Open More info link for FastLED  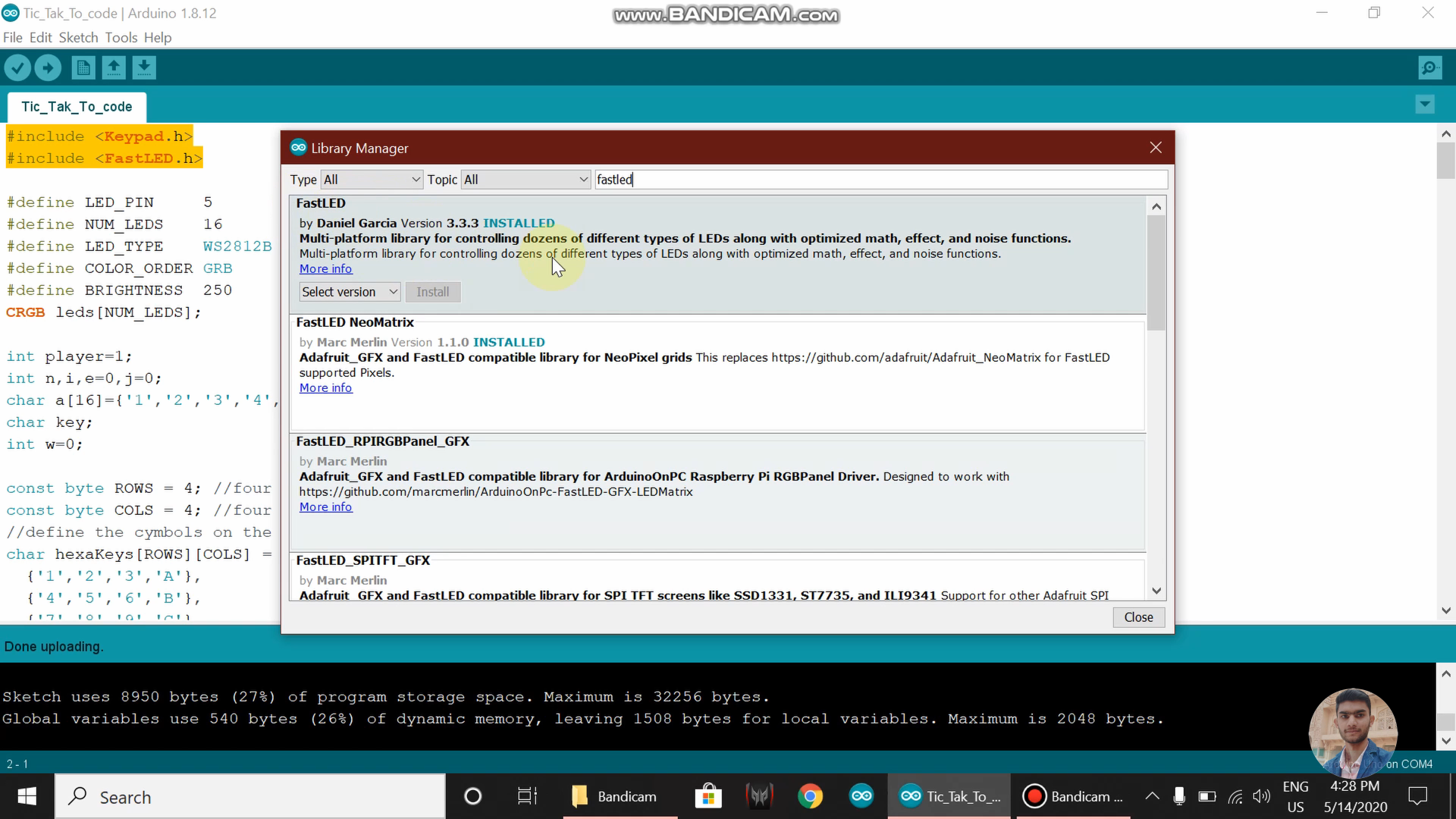point(325,269)
